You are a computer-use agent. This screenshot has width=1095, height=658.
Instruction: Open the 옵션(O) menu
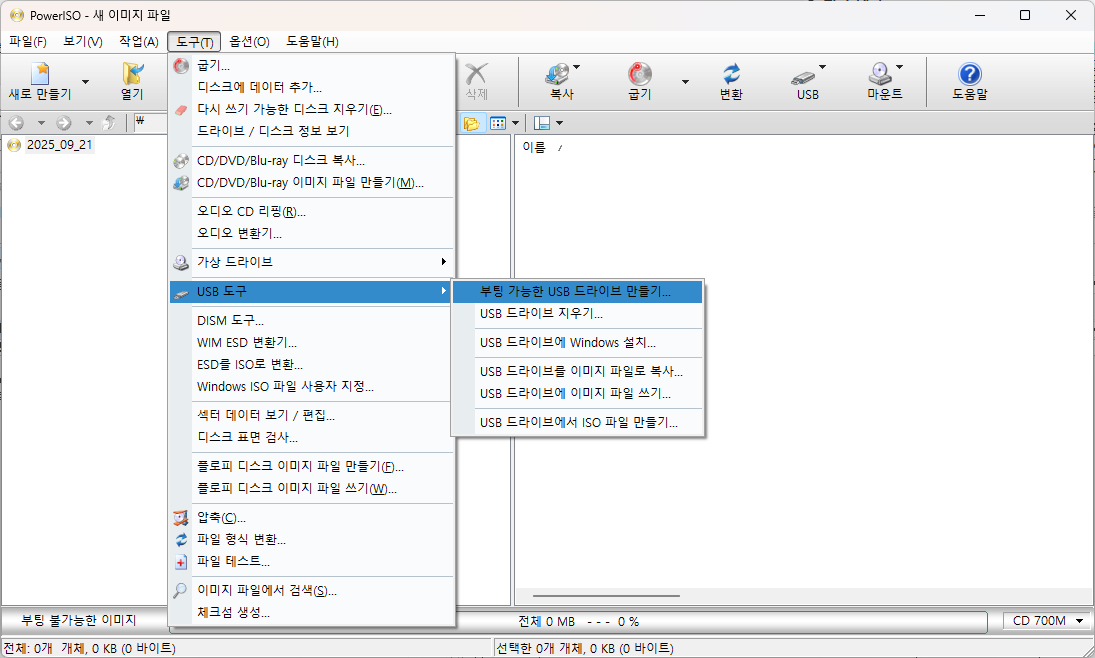249,42
